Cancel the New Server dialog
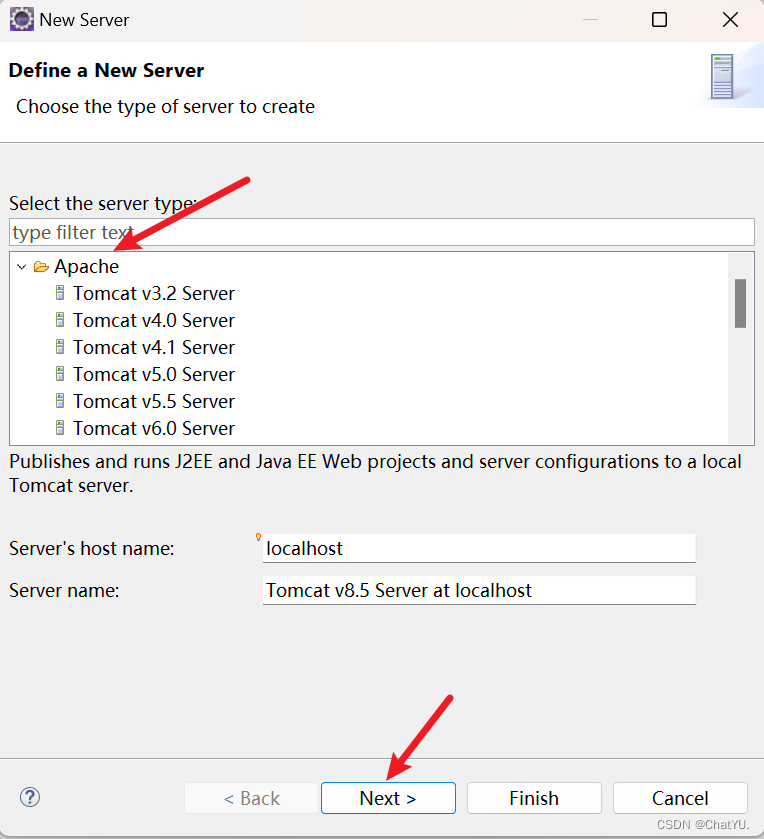The image size is (764, 839). pos(680,798)
